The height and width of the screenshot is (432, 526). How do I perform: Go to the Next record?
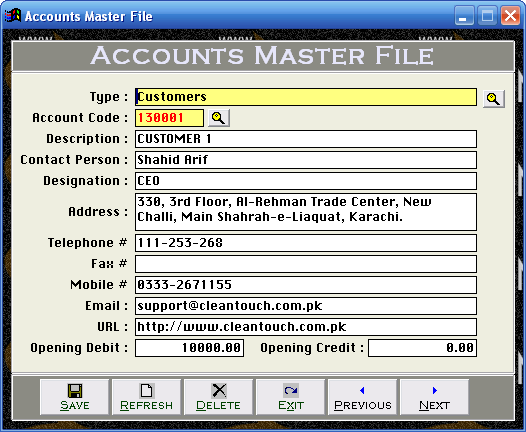[x=434, y=397]
